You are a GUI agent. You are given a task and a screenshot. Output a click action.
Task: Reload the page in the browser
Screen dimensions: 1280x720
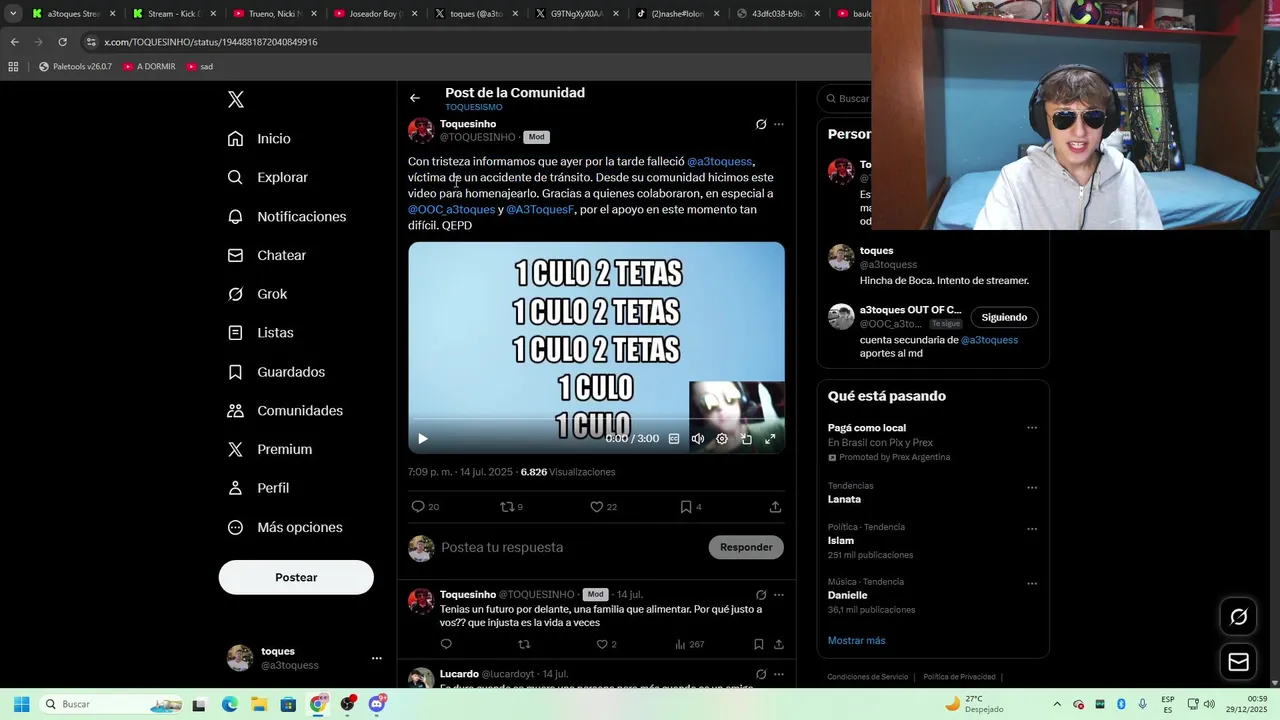(x=62, y=42)
